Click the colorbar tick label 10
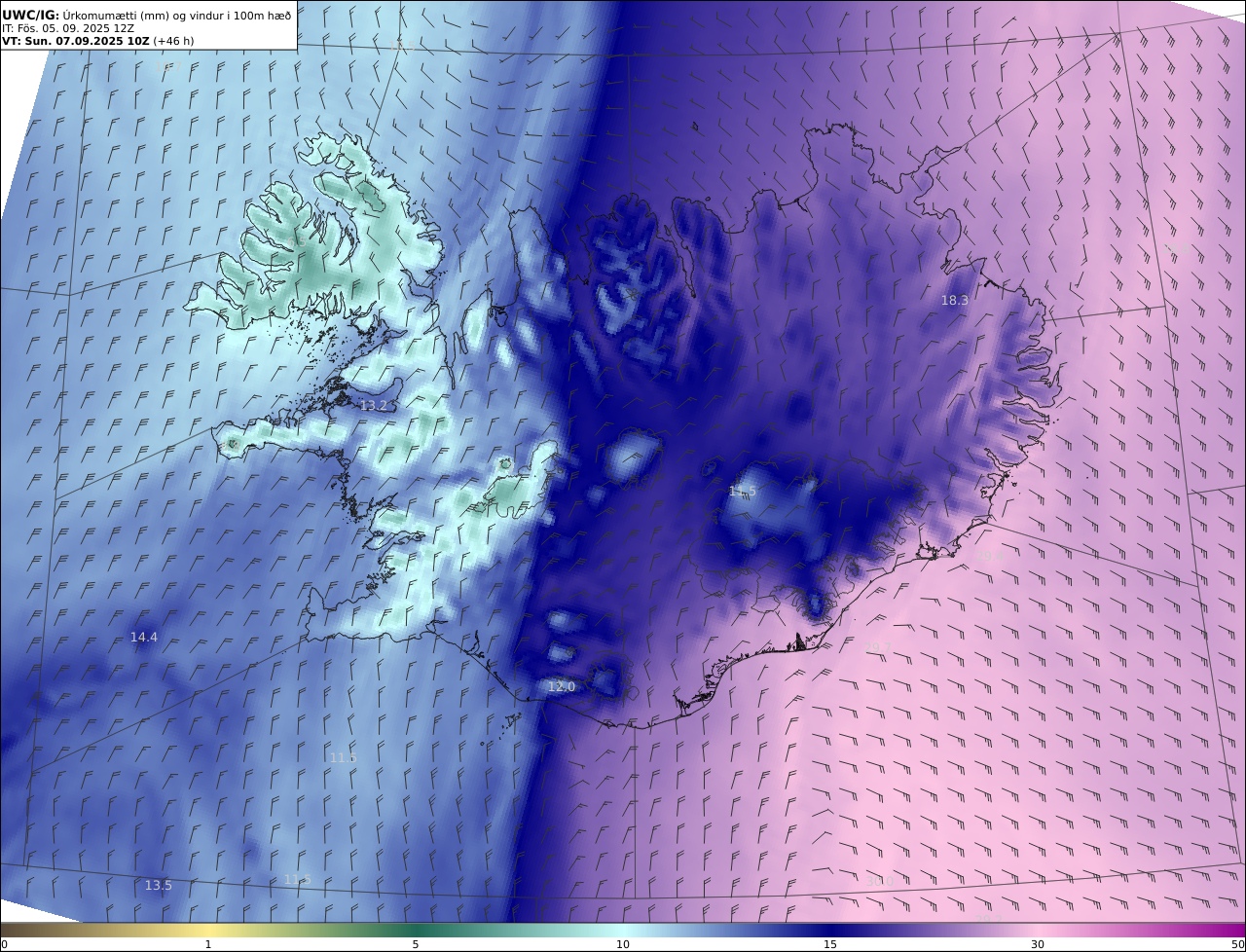1246x952 pixels. pyautogui.click(x=623, y=944)
